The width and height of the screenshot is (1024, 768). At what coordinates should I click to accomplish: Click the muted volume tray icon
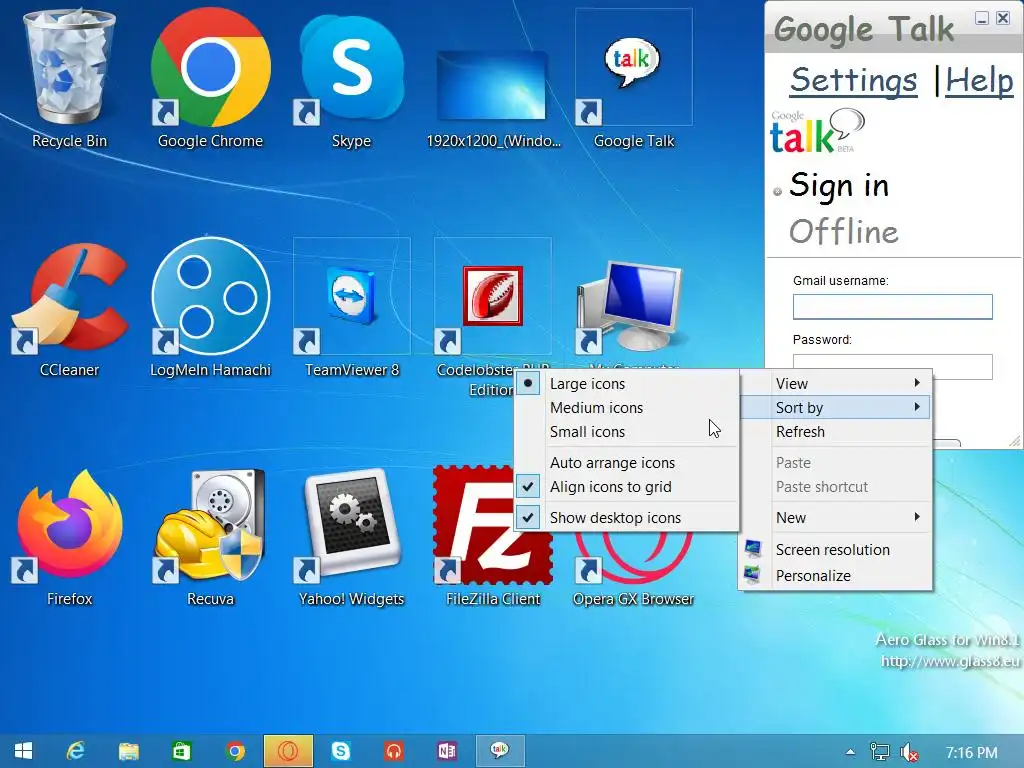point(909,752)
